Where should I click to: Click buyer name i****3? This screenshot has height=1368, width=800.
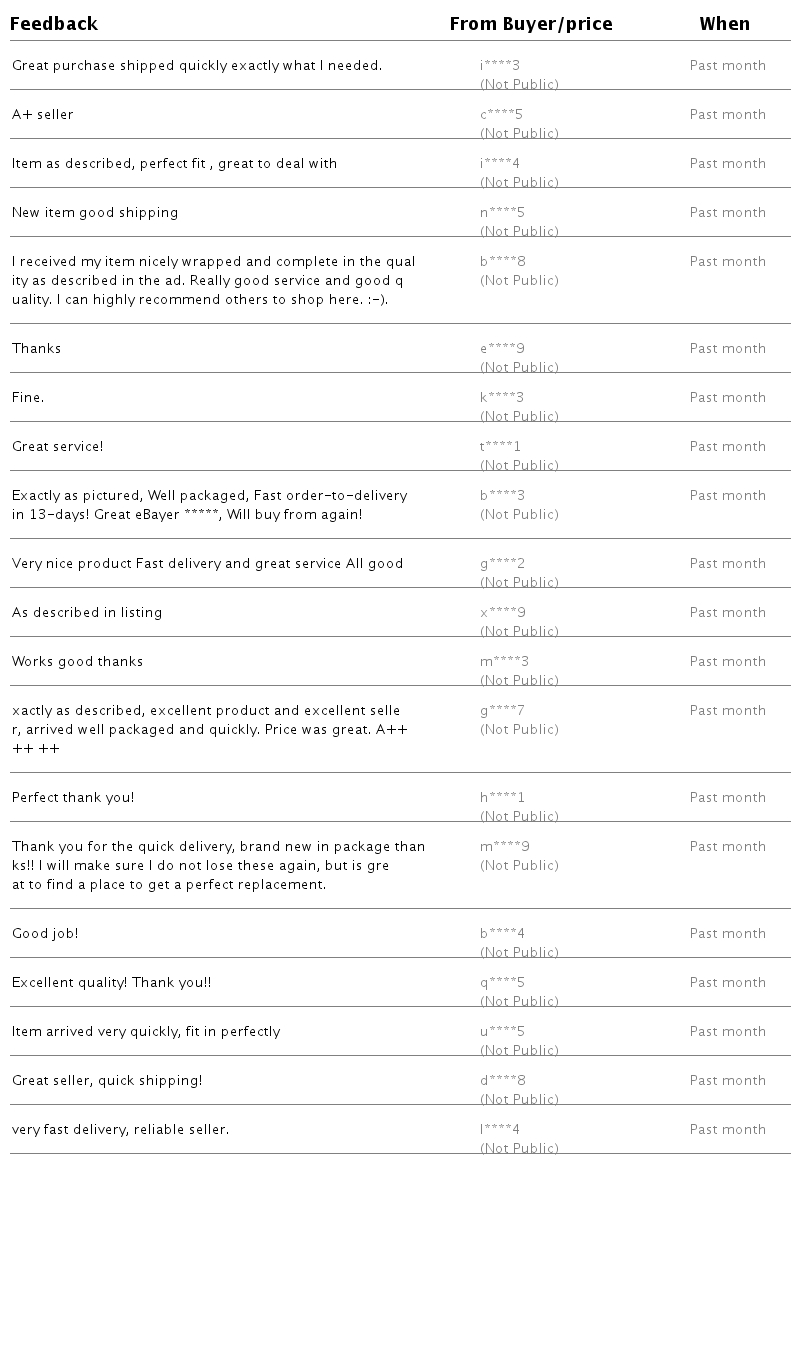tap(500, 66)
